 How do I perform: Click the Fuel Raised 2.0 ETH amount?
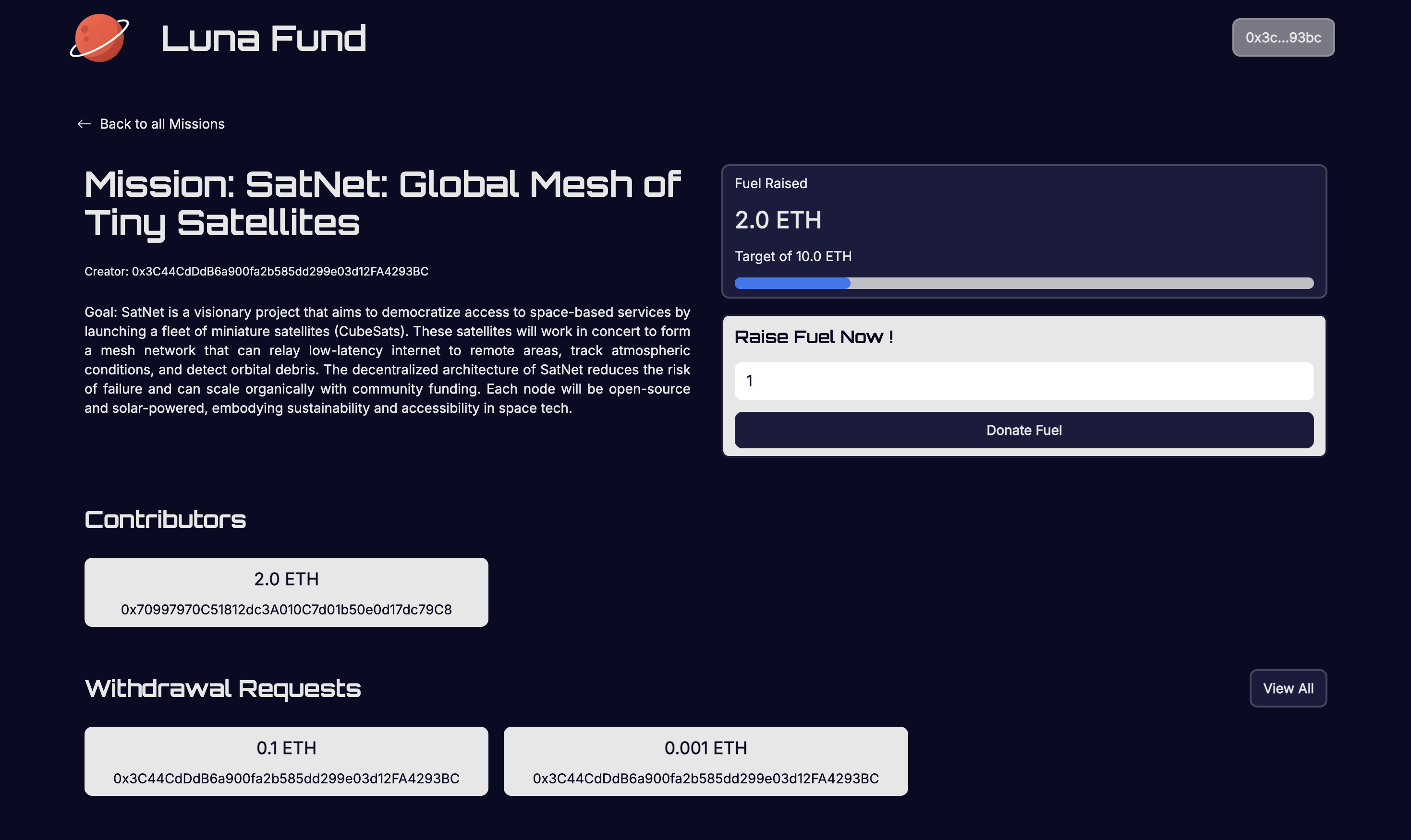[778, 220]
